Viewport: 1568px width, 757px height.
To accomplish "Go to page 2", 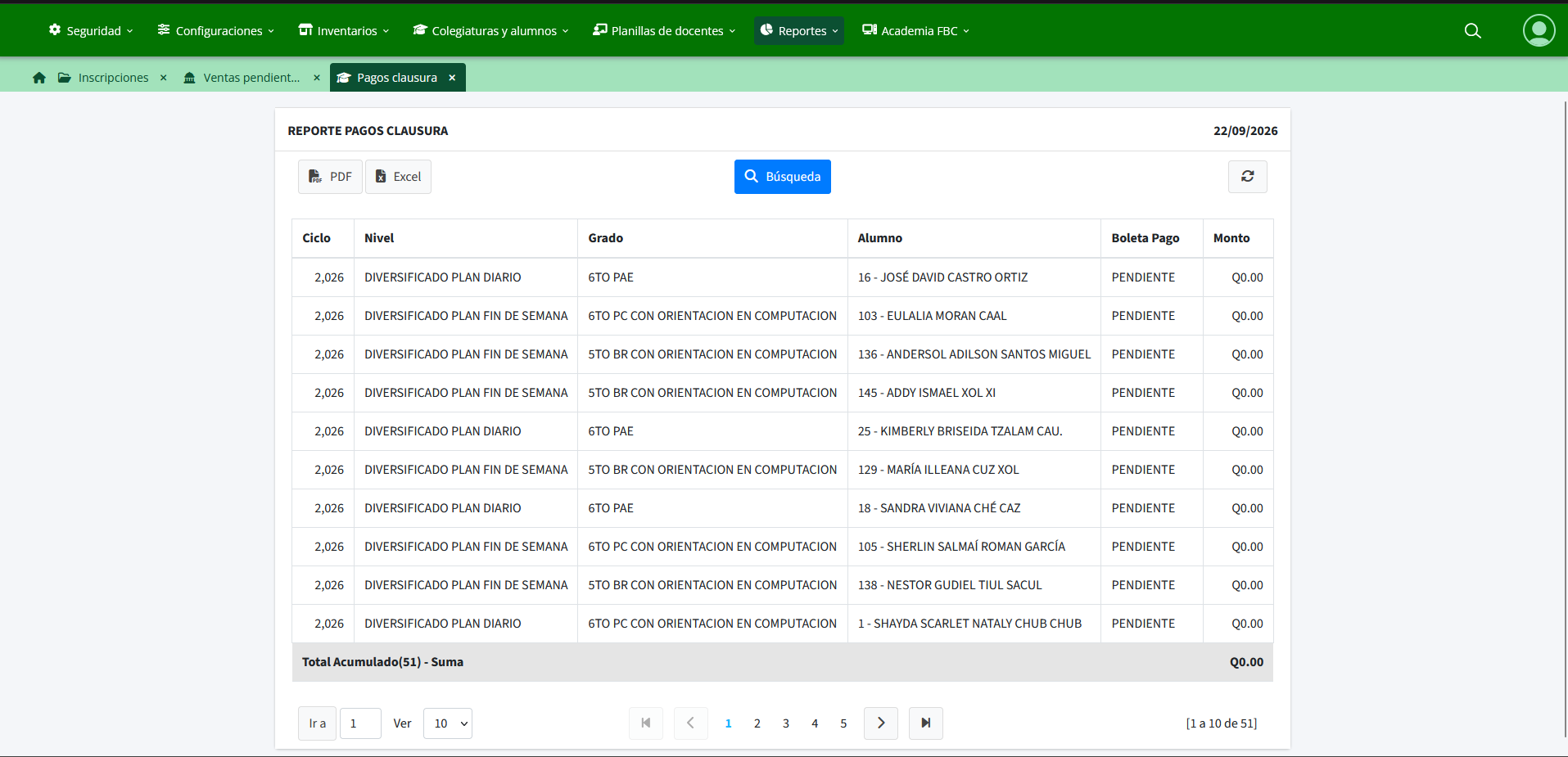I will 757,723.
